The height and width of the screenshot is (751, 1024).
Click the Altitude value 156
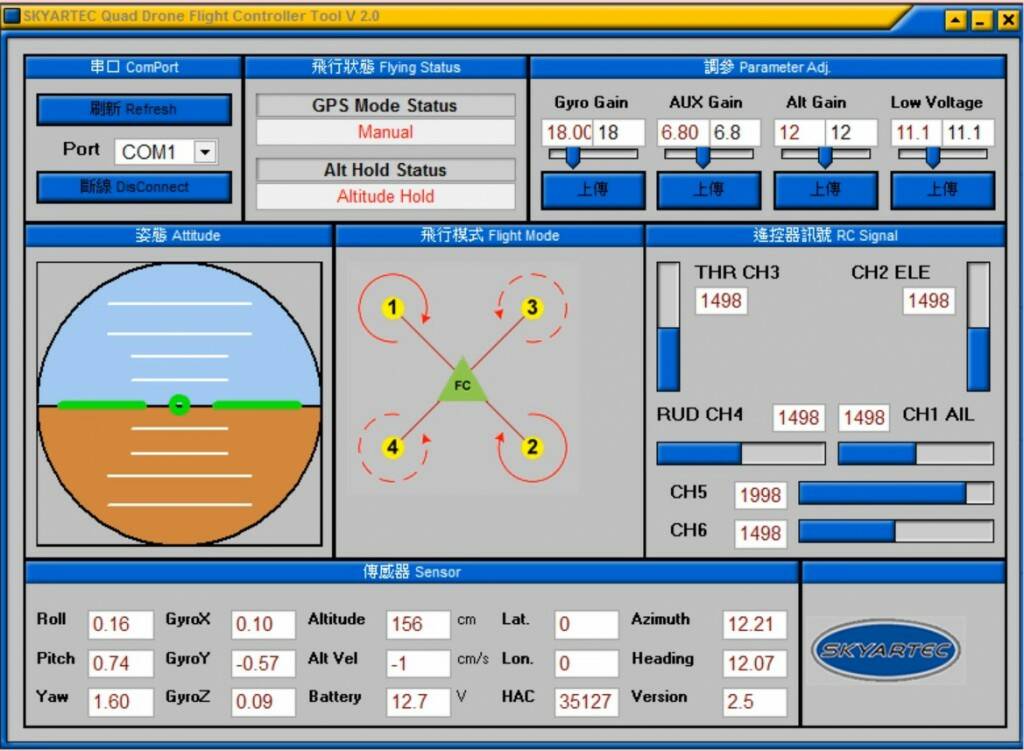click(418, 624)
